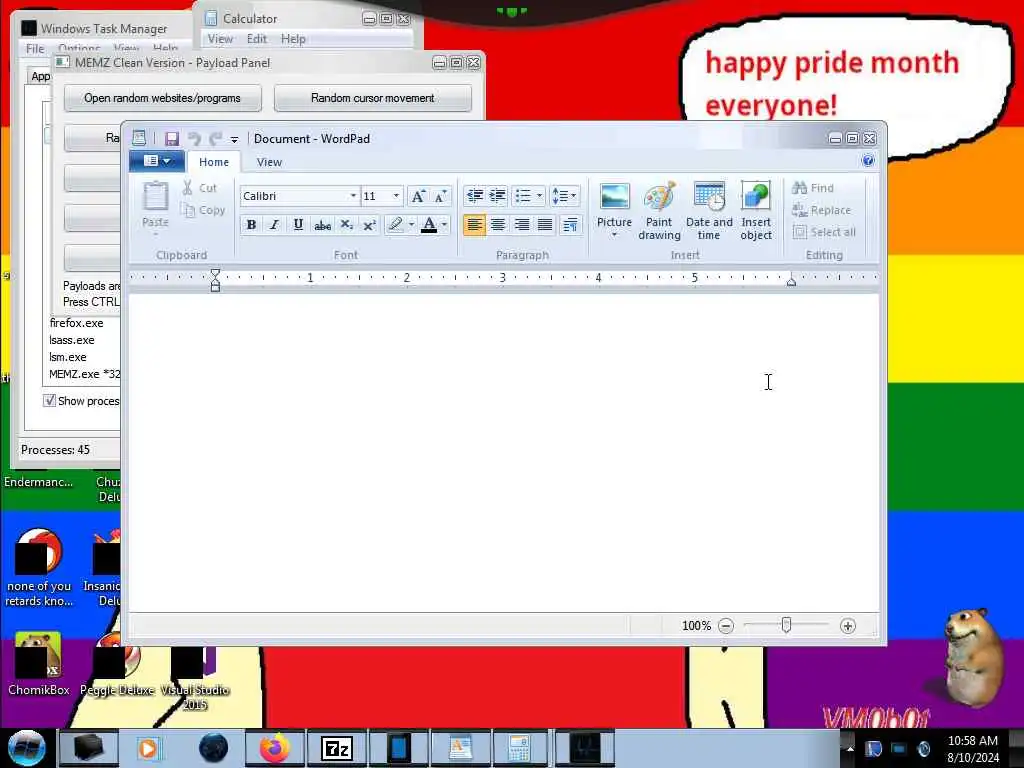
Task: Click the font color A icon
Action: 429,225
